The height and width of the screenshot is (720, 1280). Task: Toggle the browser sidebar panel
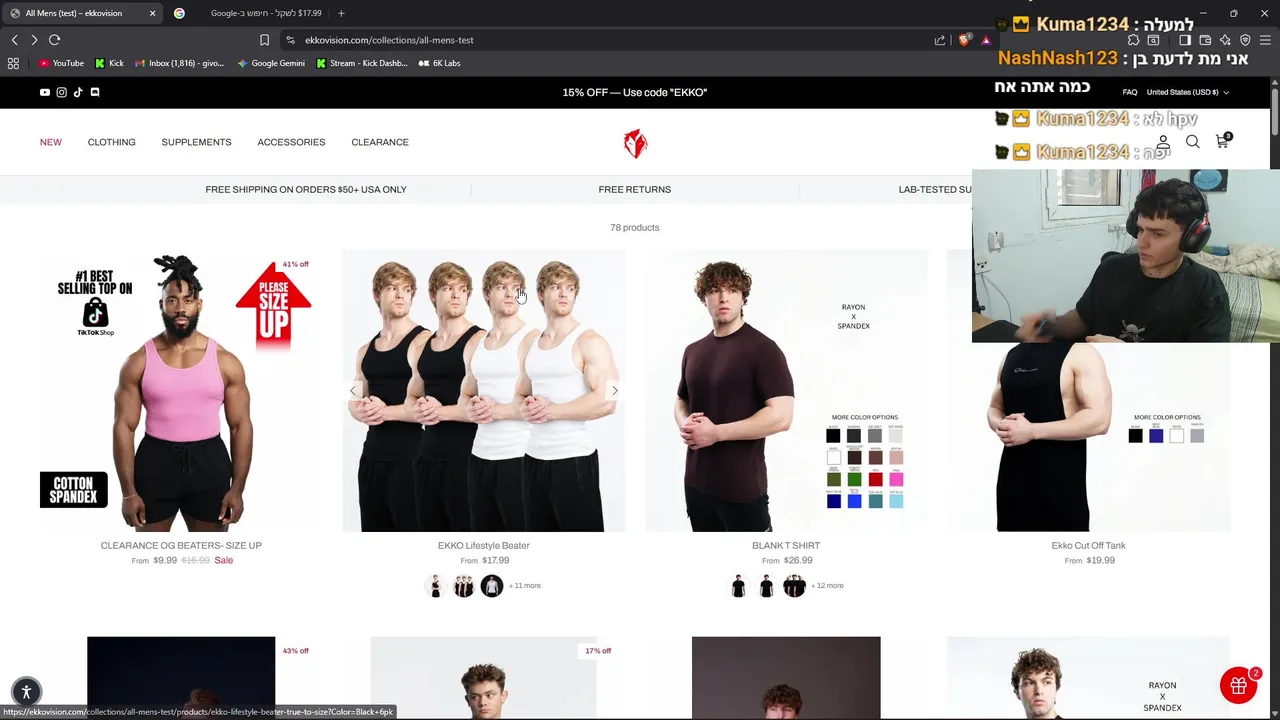[x=1185, y=40]
